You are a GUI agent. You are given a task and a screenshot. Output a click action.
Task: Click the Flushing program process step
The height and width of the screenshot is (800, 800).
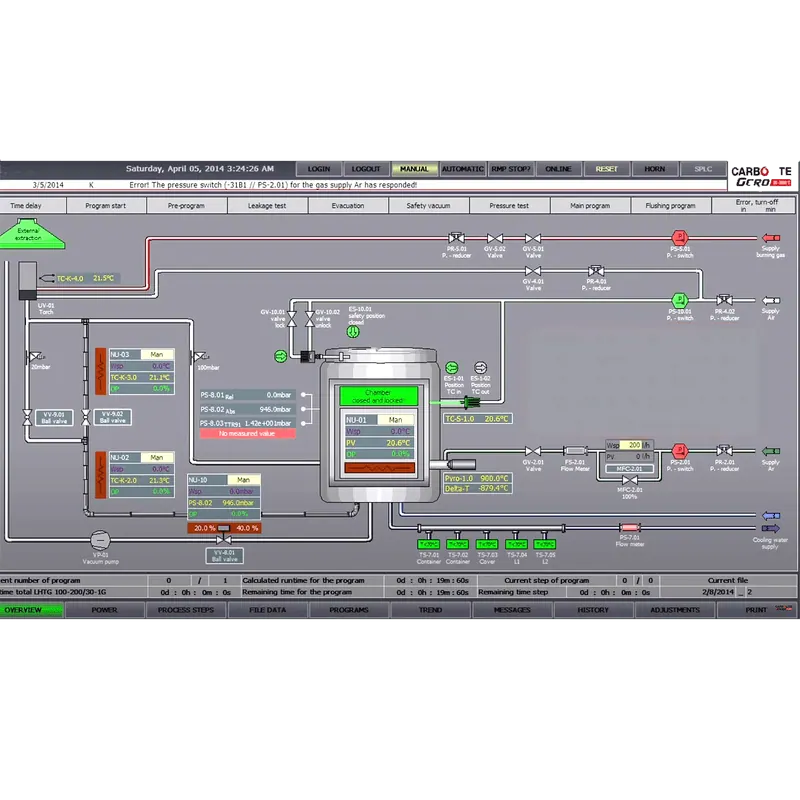click(670, 206)
